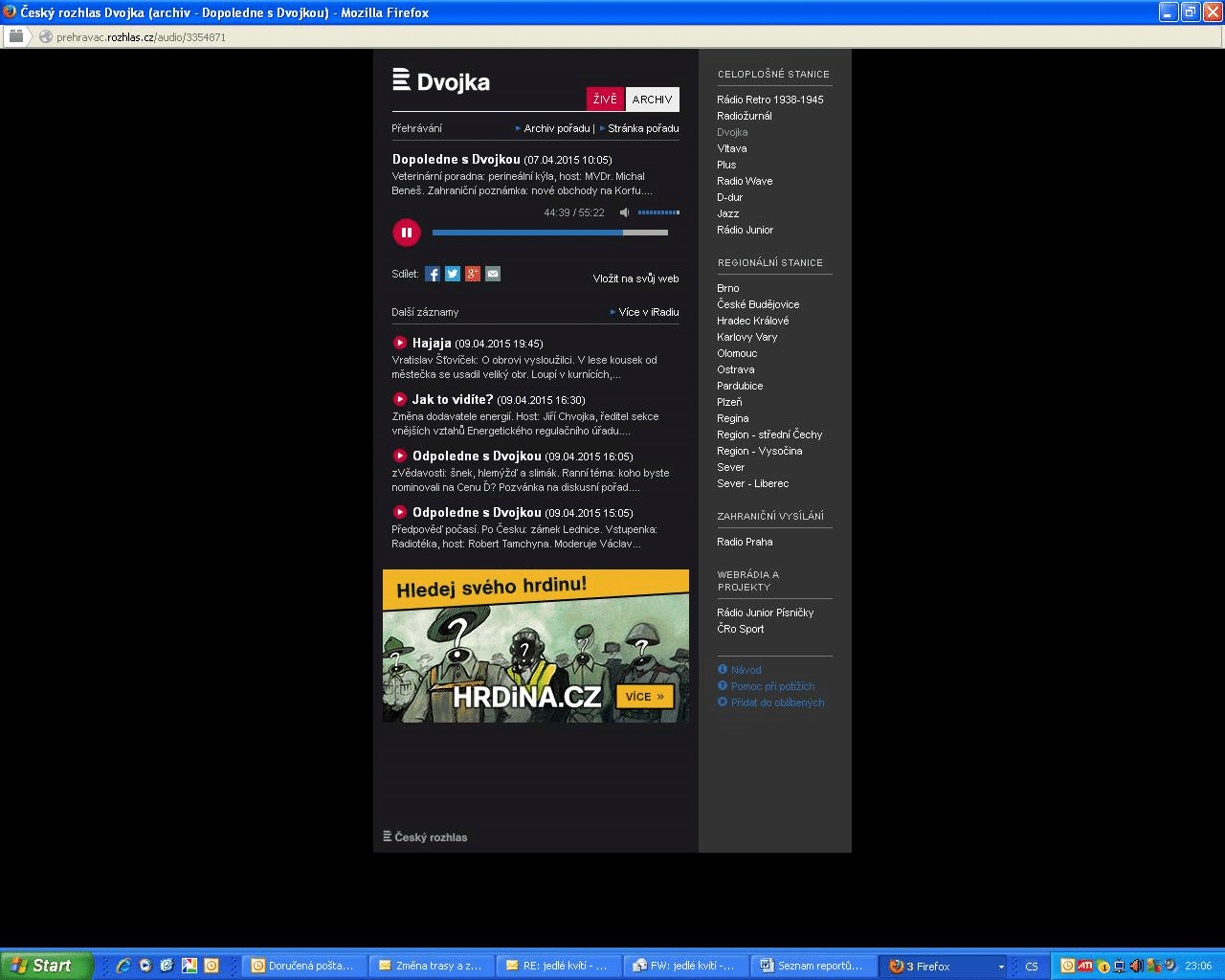Switch to the ARCHIV tab
The width and height of the screenshot is (1225, 980).
(652, 100)
